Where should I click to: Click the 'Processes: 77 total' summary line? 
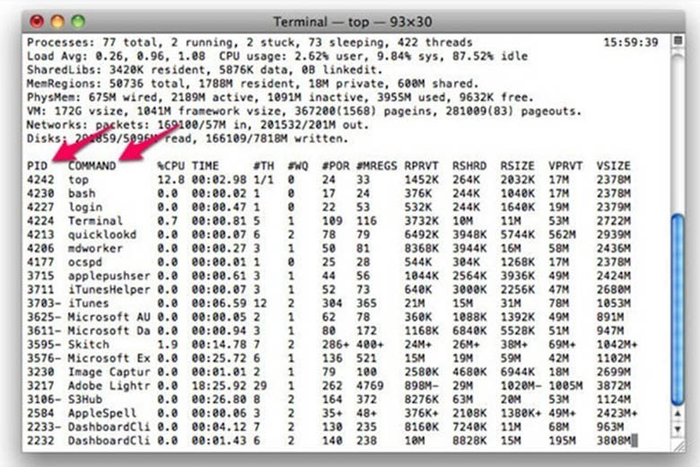[x=250, y=42]
